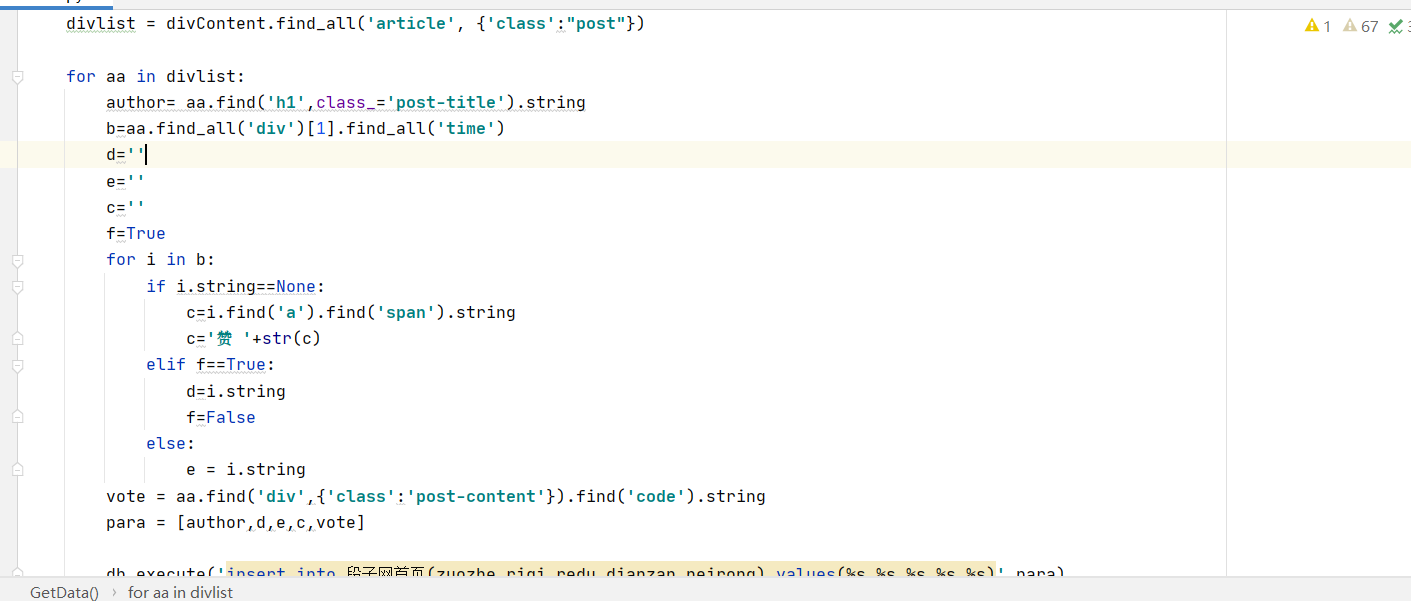Collapse the 'for aa in divlist' block
1411x601 pixels.
pos(17,77)
